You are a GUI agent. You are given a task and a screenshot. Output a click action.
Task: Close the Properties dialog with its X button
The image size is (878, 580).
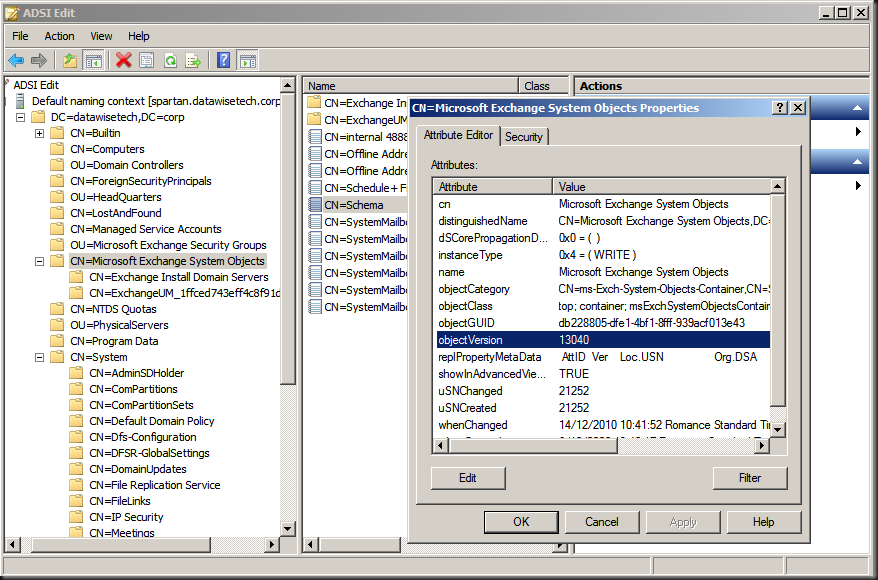point(798,108)
